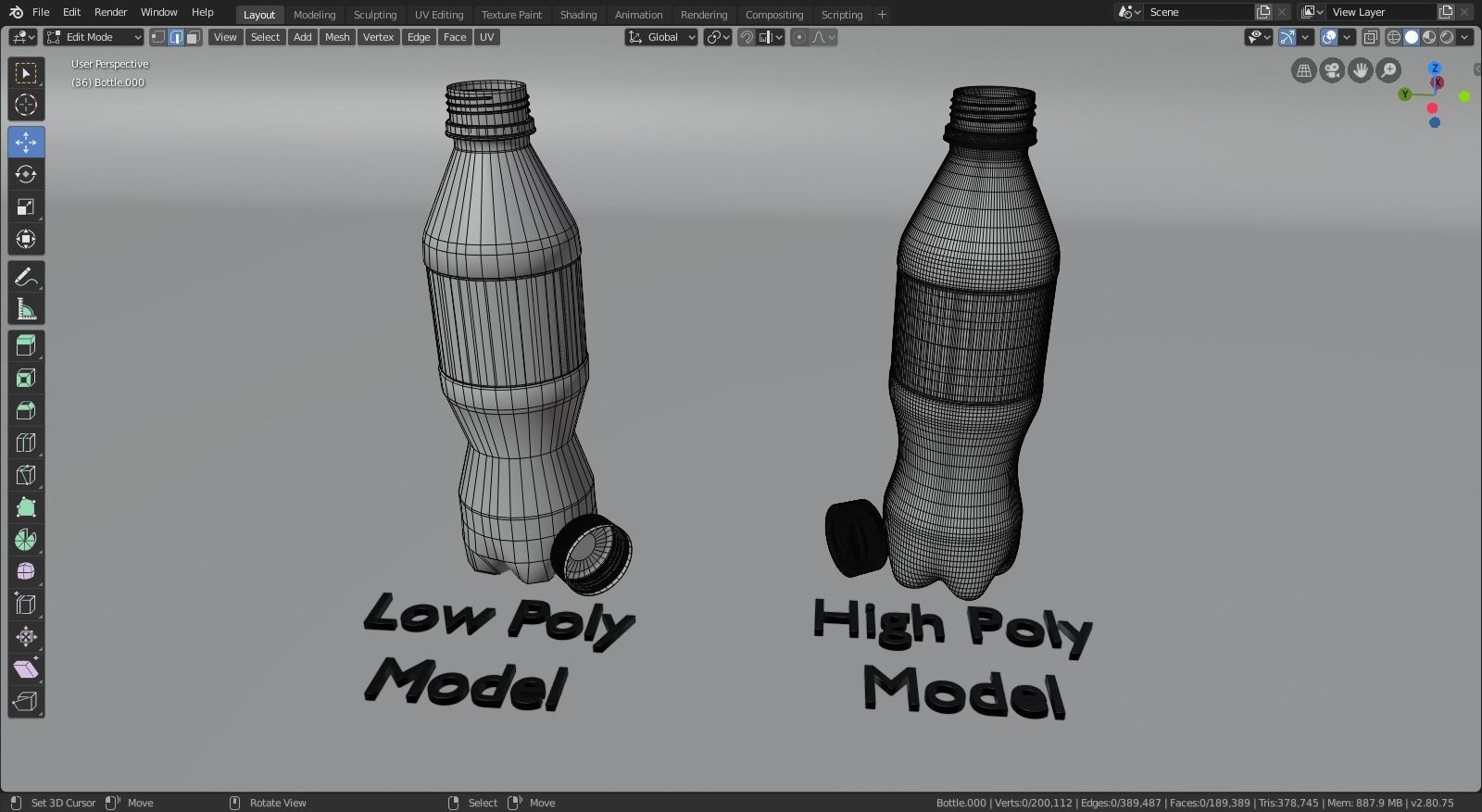Toggle proportional editing

[799, 37]
